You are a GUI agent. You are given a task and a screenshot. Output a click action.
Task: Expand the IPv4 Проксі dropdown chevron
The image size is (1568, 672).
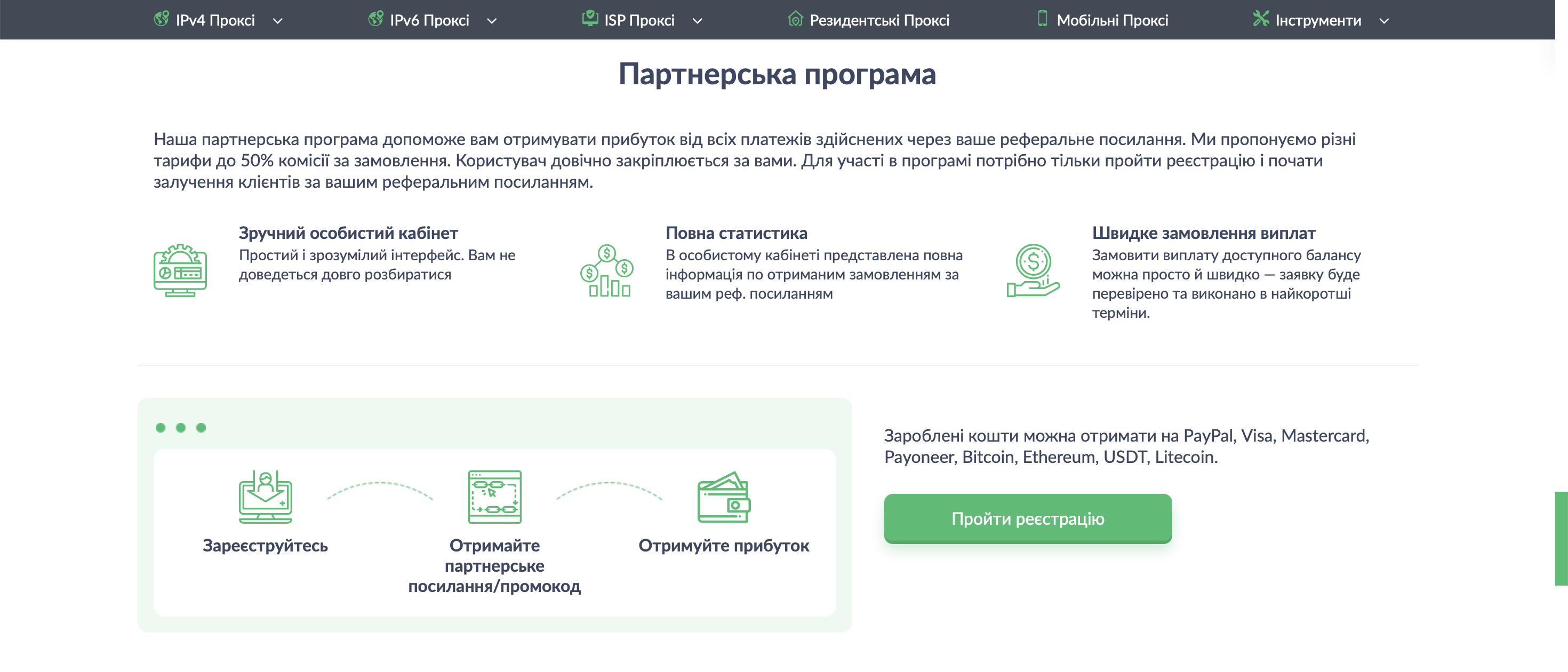tap(277, 21)
